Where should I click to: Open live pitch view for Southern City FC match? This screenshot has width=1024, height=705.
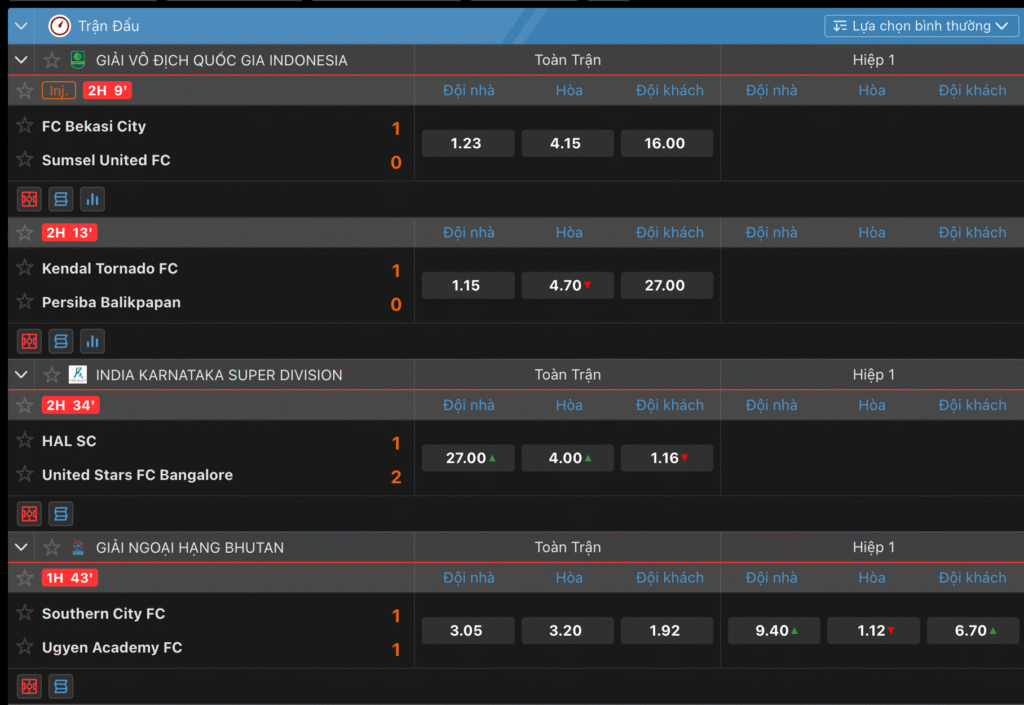tap(29, 686)
